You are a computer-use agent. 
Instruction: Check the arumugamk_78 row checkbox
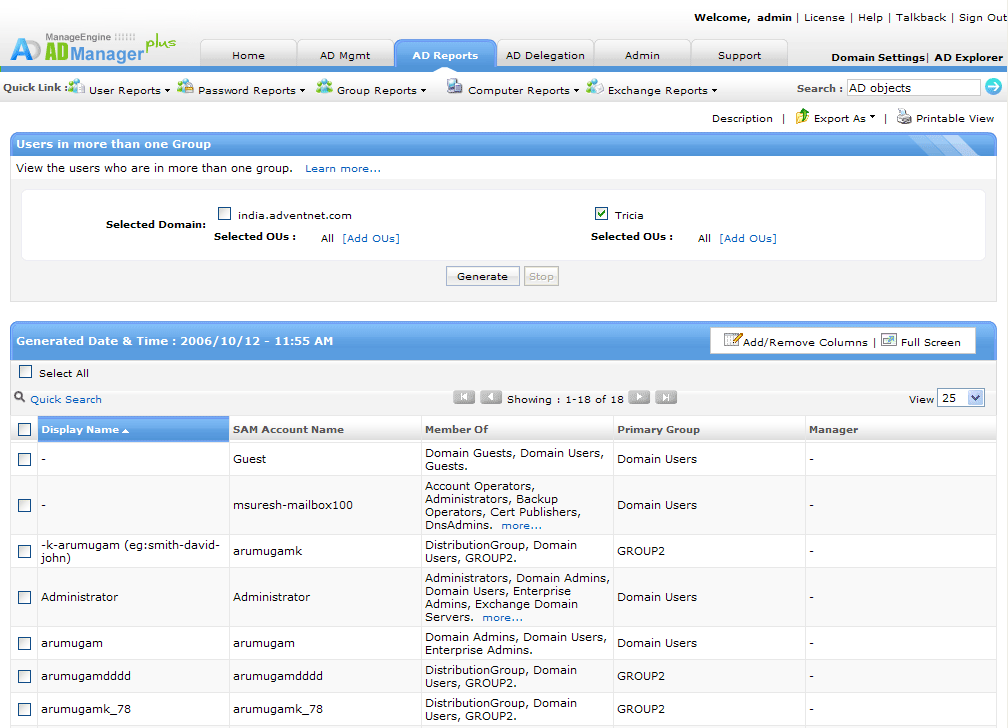[24, 709]
